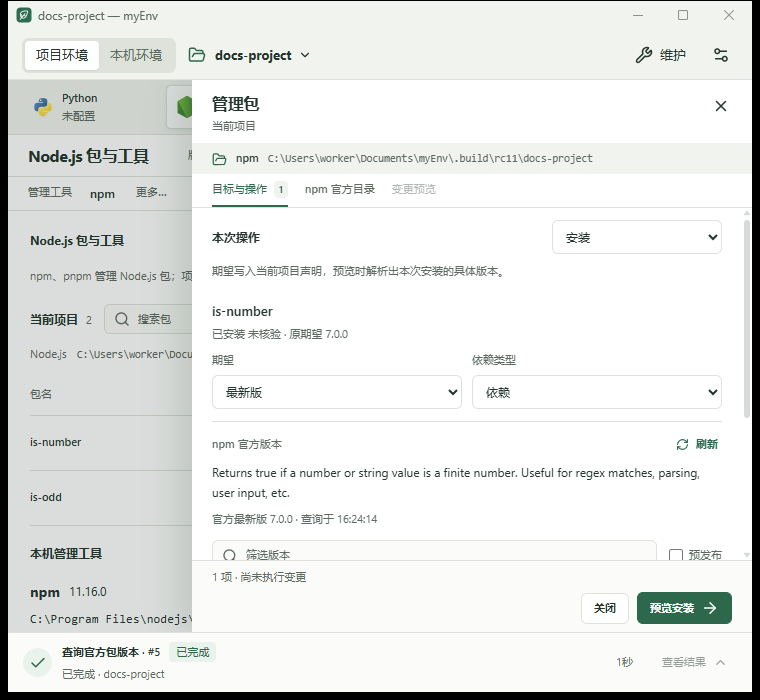Click the 搜索包 magnifier icon
760x700 pixels.
(122, 319)
